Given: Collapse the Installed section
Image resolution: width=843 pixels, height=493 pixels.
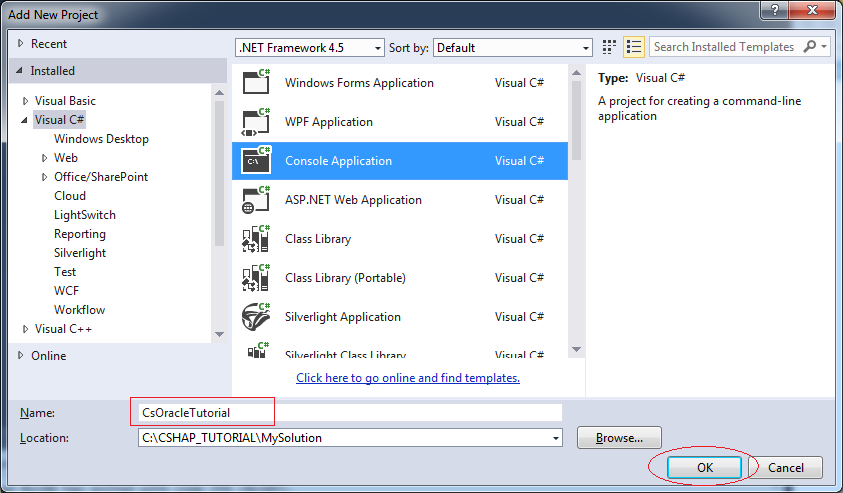Looking at the screenshot, I should (20, 70).
